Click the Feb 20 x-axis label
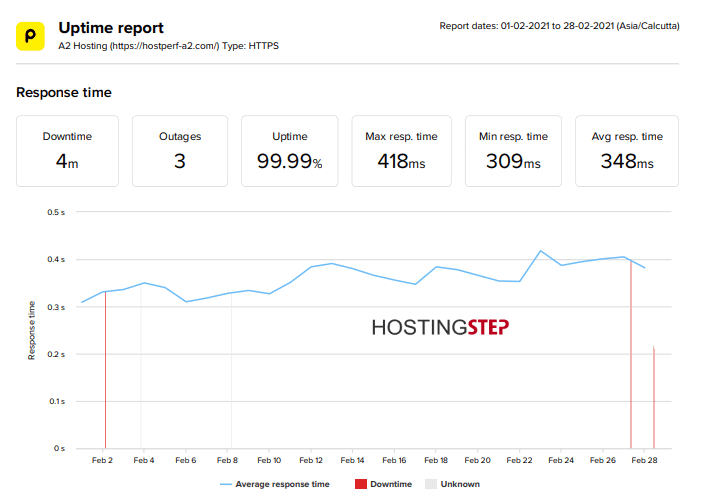This screenshot has width=707, height=498. pyautogui.click(x=477, y=460)
